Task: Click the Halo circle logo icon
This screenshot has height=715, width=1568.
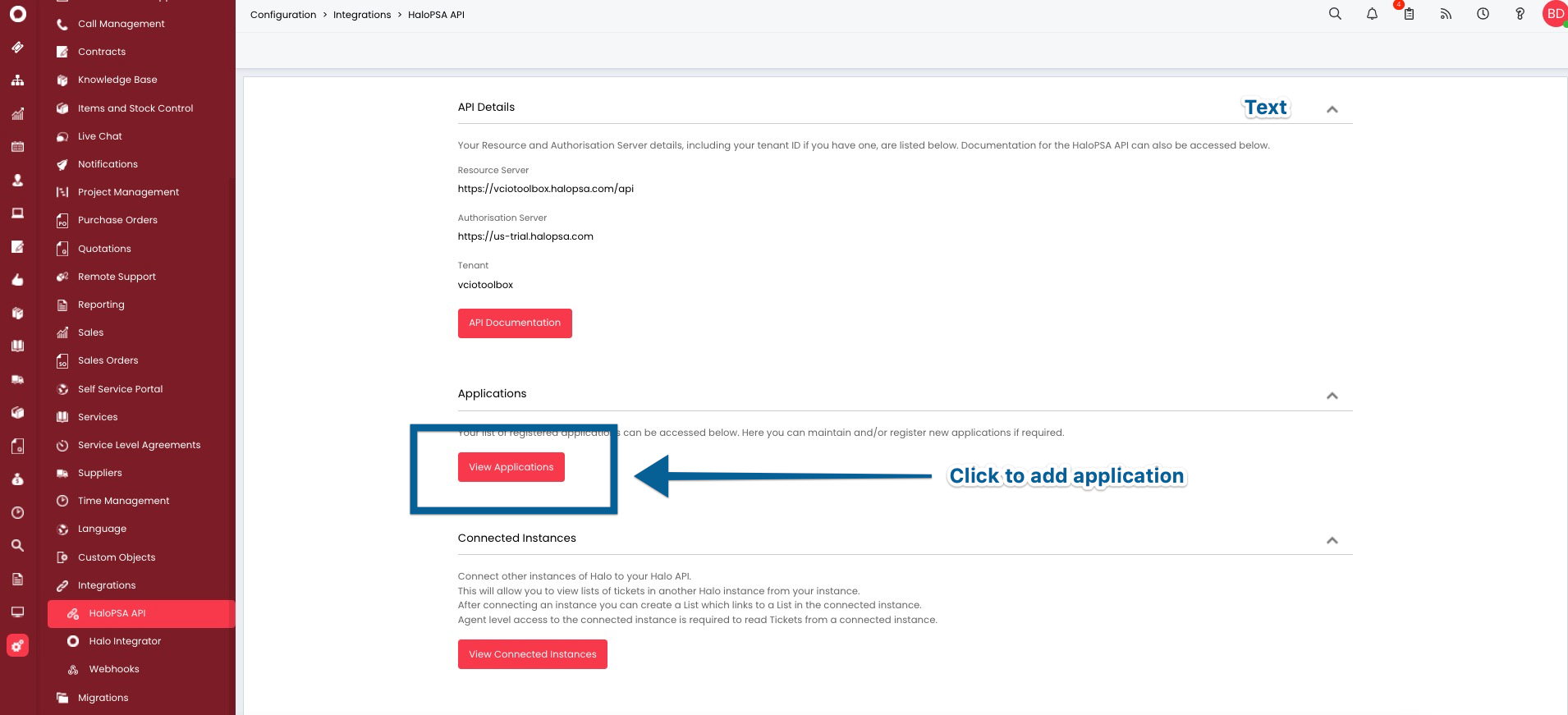Action: [x=17, y=14]
